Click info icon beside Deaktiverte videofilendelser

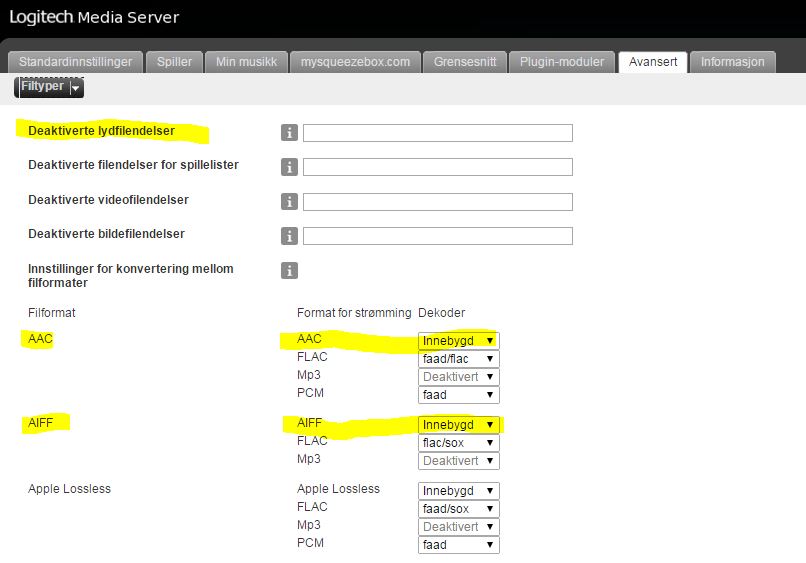290,202
